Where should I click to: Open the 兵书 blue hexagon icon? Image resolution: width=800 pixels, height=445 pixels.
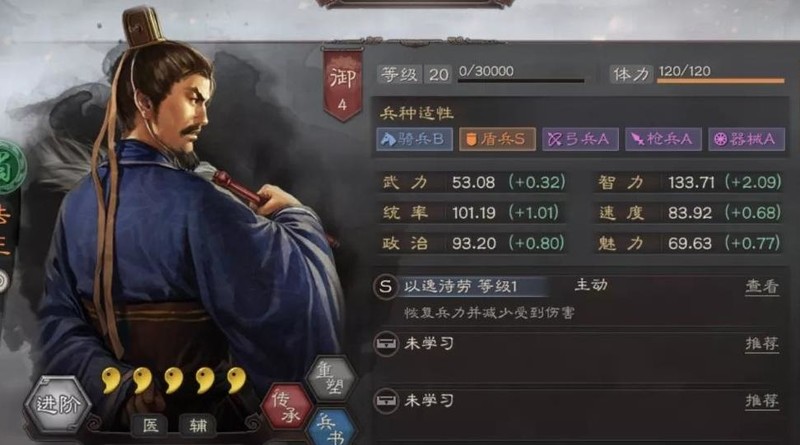331,428
